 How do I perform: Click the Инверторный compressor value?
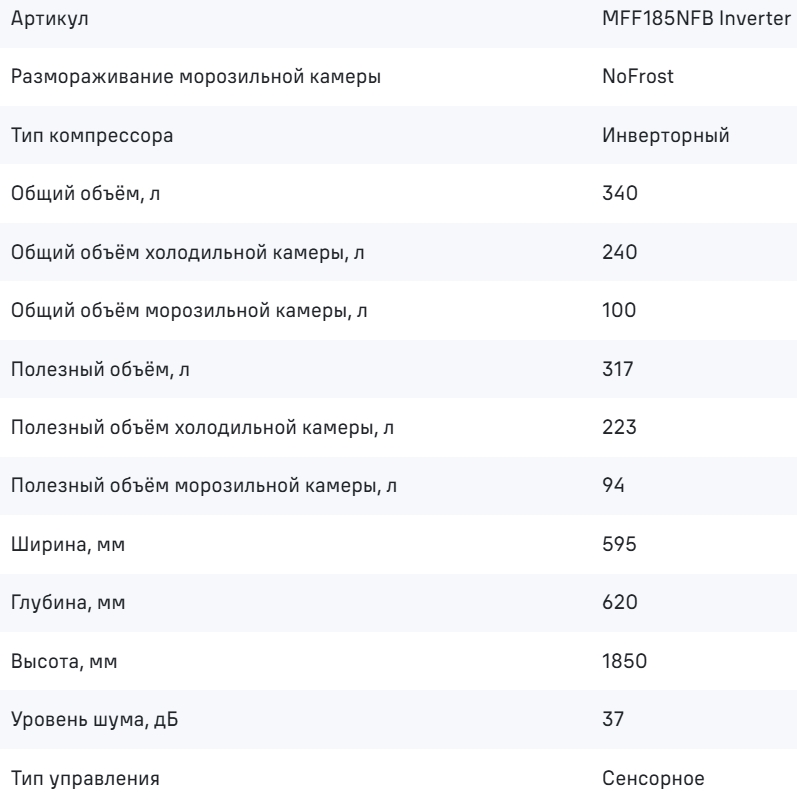(x=665, y=135)
